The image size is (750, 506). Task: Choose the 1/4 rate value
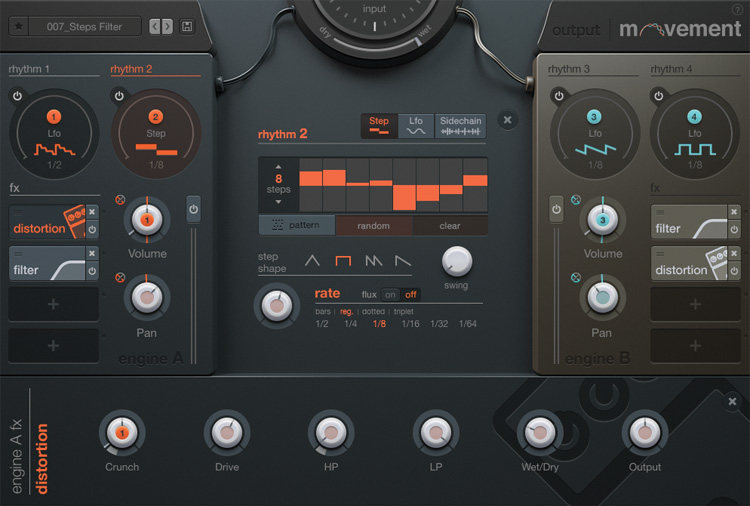tap(351, 324)
